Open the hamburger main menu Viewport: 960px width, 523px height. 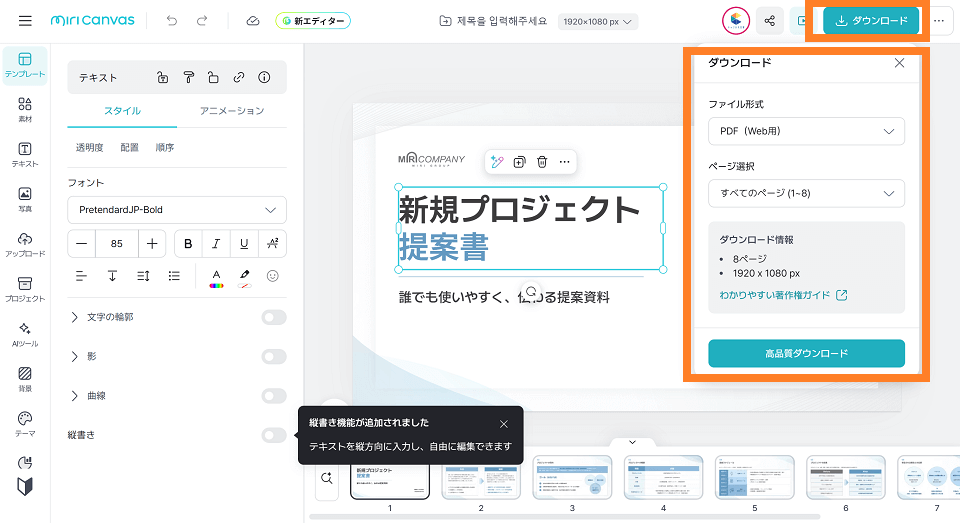point(25,21)
